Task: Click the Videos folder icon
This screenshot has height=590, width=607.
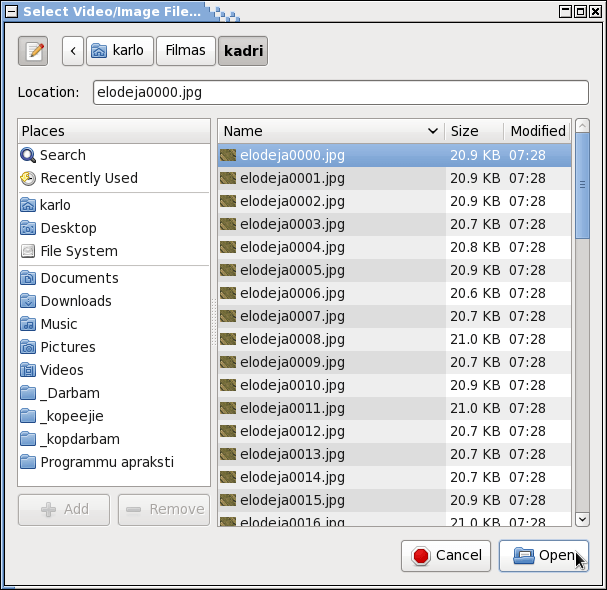Action: (28, 370)
